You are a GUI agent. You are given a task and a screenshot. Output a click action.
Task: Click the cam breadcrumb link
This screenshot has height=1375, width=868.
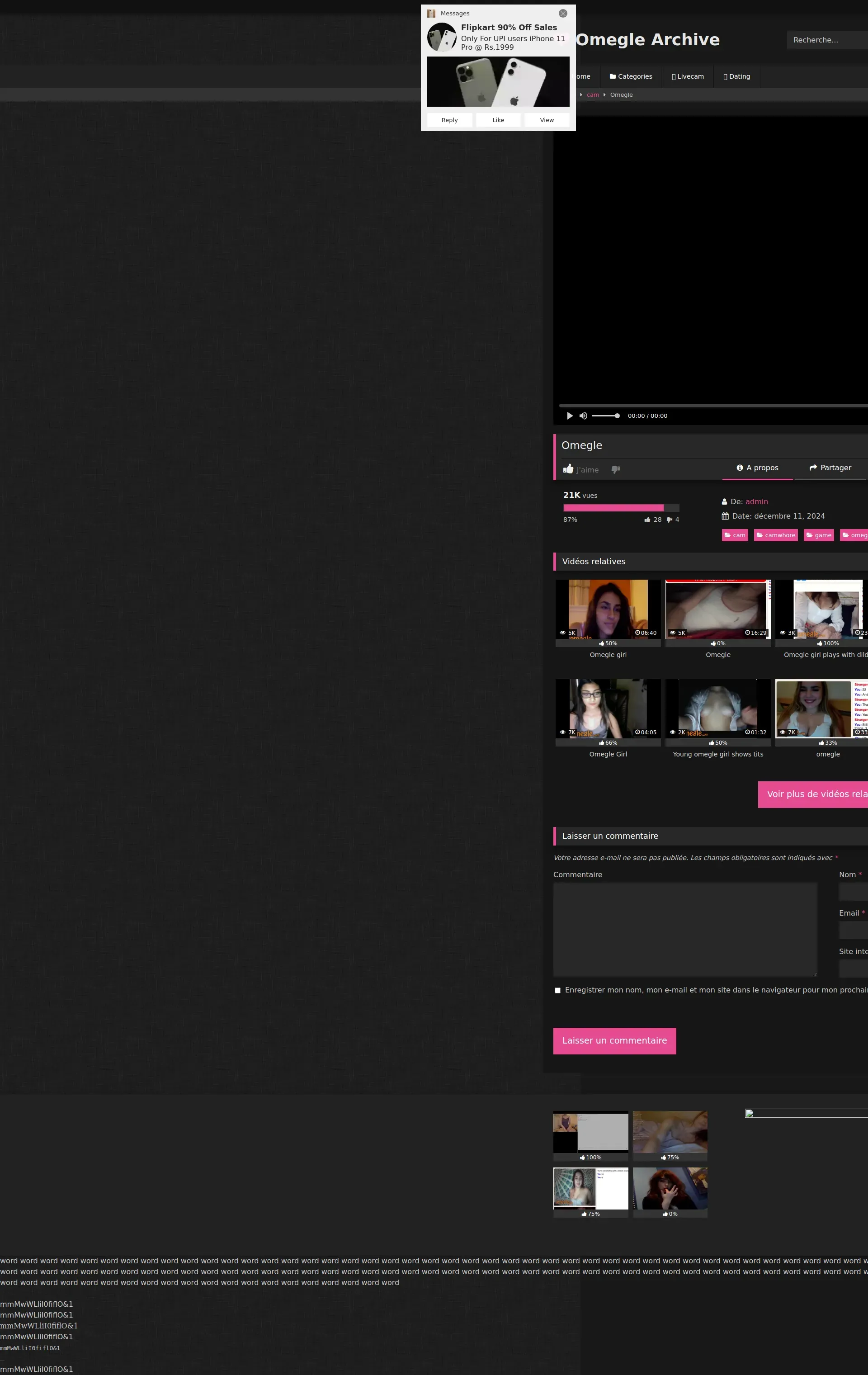click(x=592, y=95)
